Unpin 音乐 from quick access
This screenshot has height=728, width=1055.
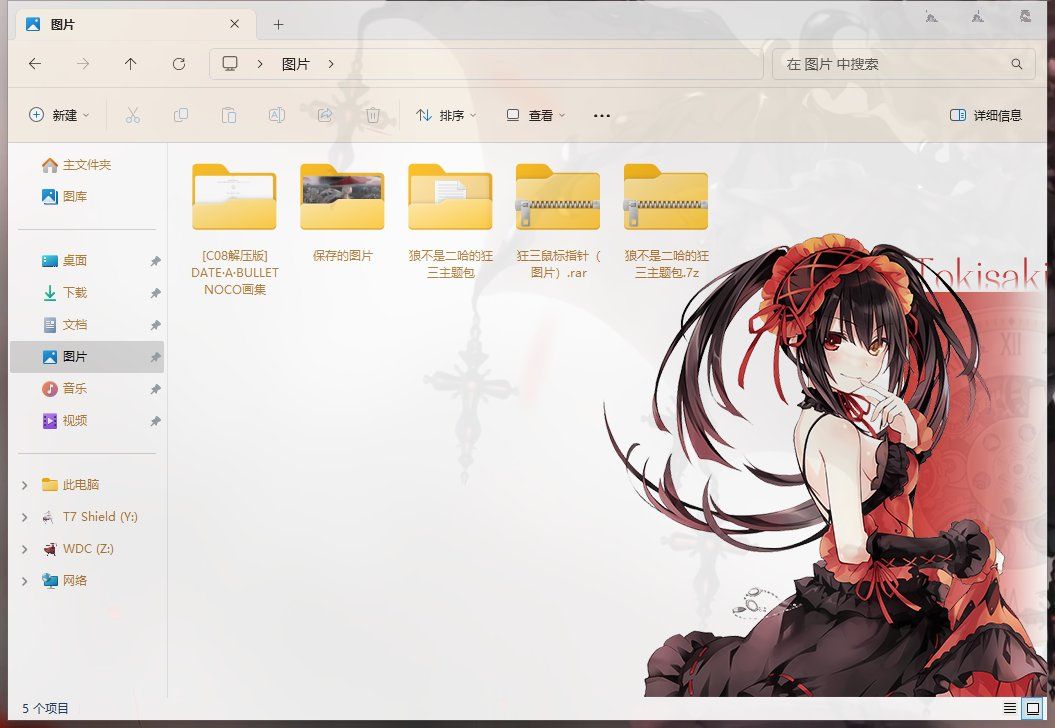155,389
